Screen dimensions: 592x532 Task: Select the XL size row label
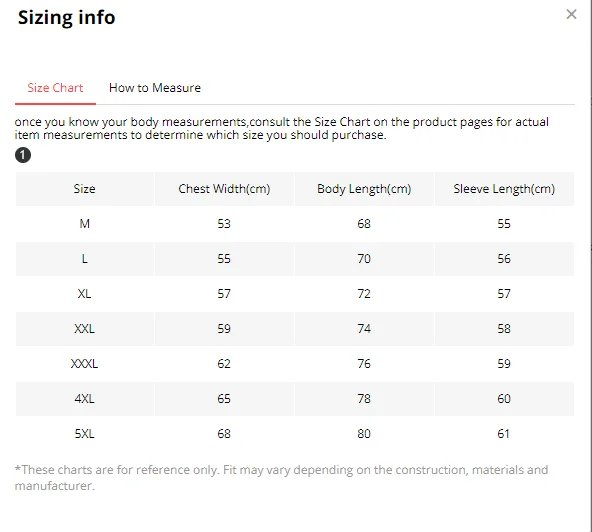pos(85,294)
